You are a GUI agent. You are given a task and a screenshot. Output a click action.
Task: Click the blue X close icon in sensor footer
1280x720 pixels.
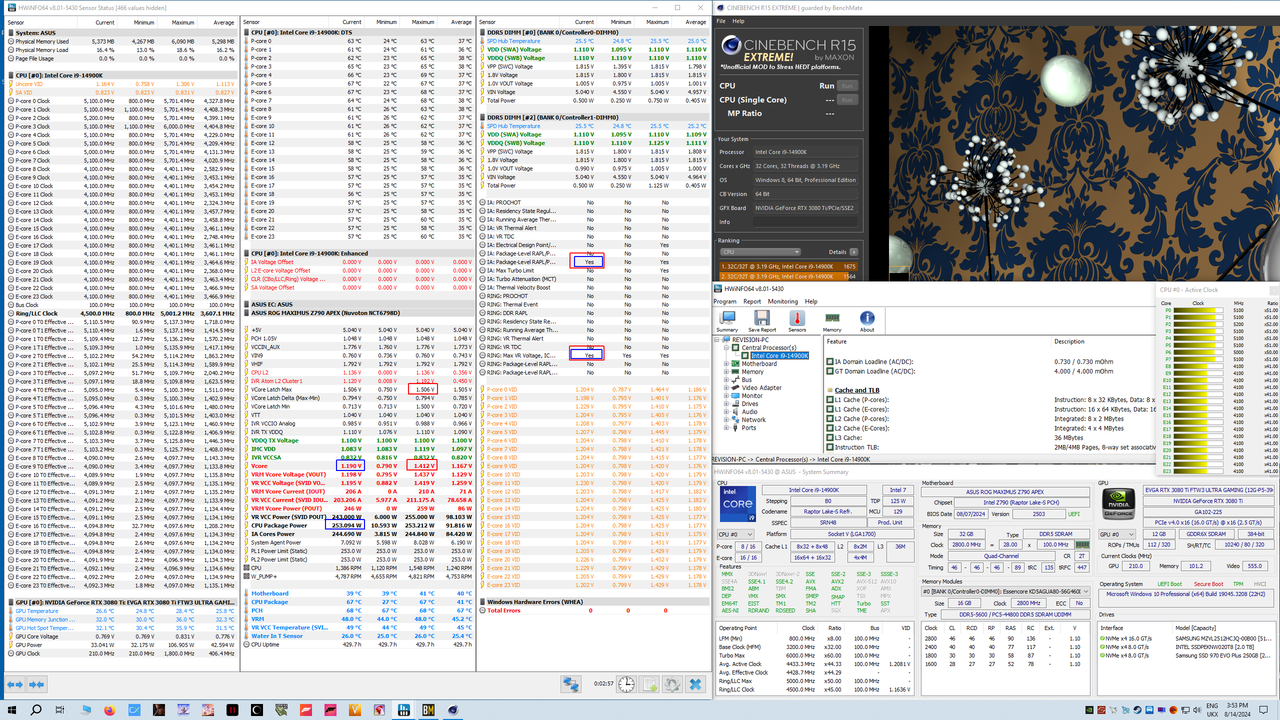coord(695,684)
